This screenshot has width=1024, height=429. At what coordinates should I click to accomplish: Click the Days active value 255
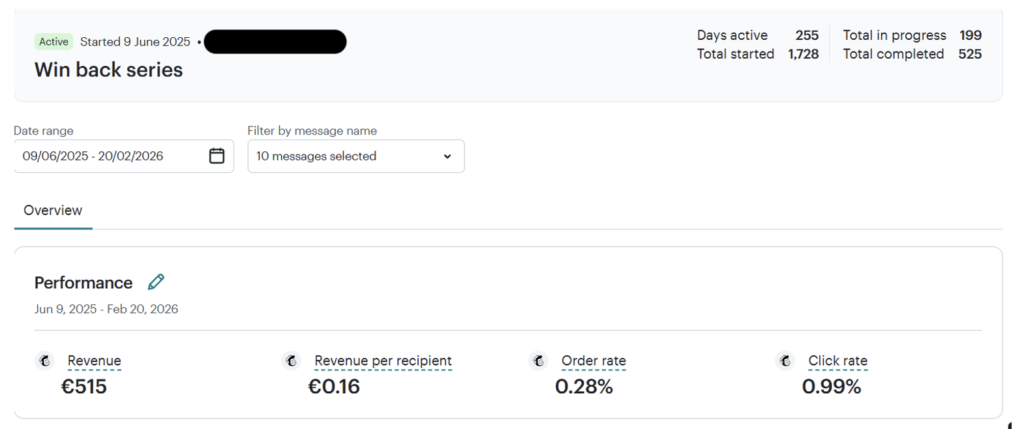[806, 35]
